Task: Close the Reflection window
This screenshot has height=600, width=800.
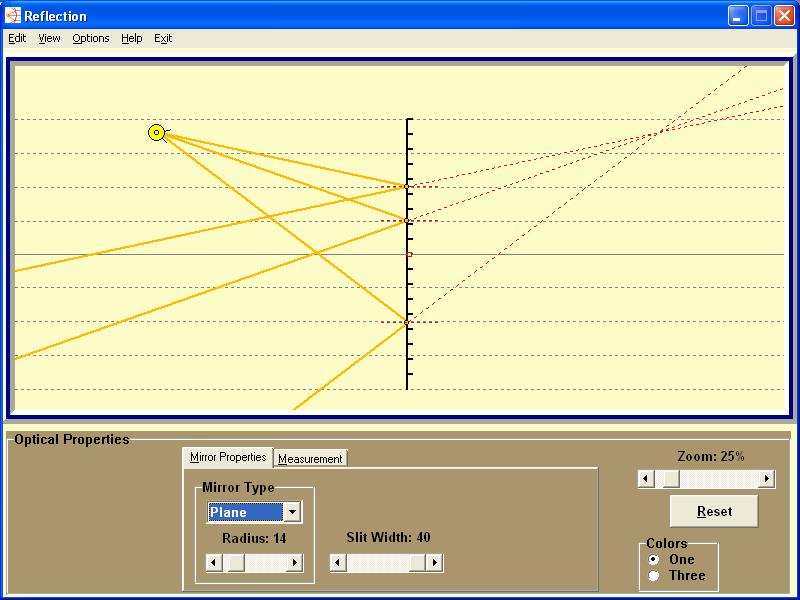Action: tap(784, 16)
